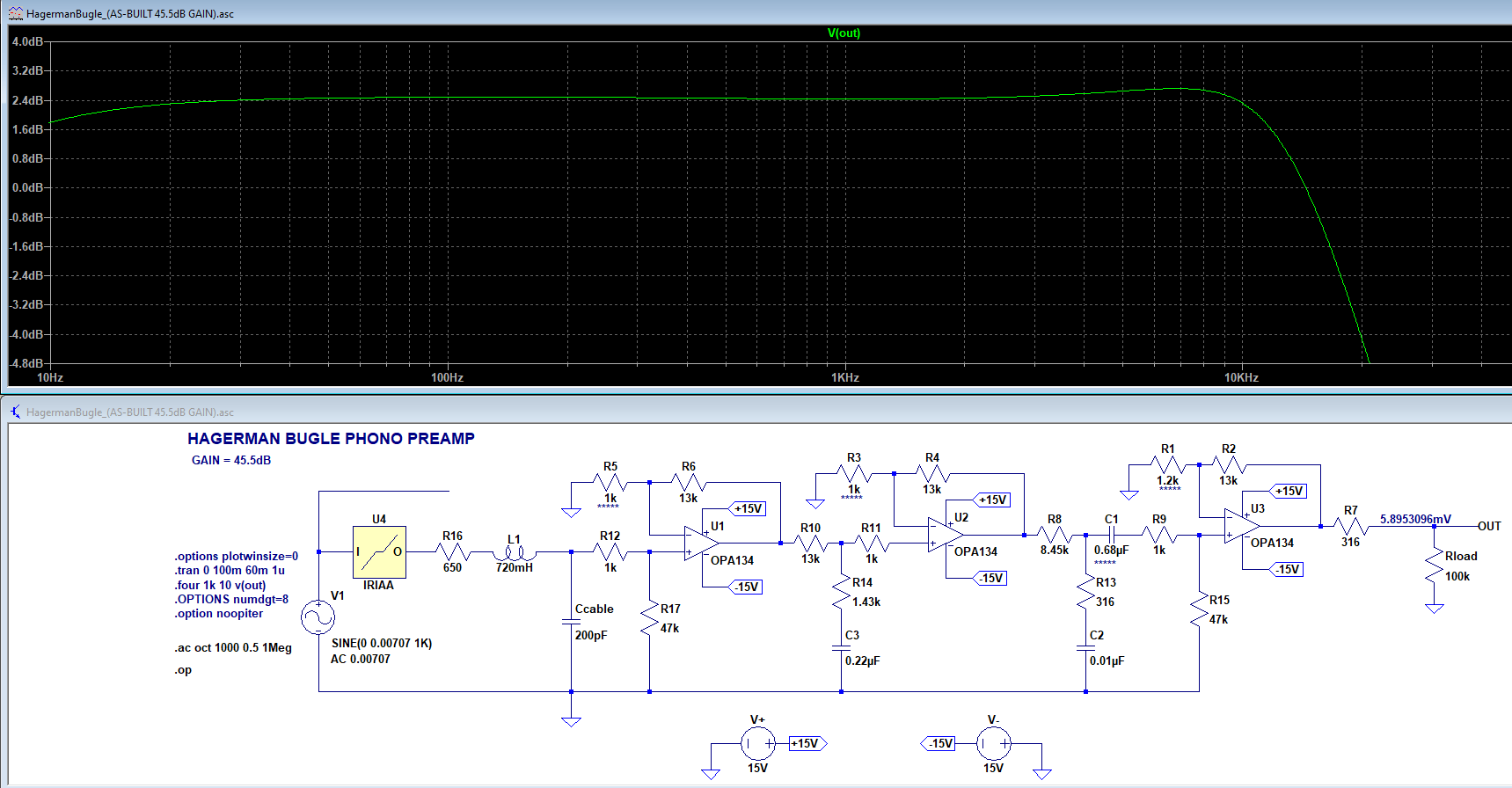
Task: Select the U4 IRIAA block symbol
Action: pyautogui.click(x=379, y=551)
